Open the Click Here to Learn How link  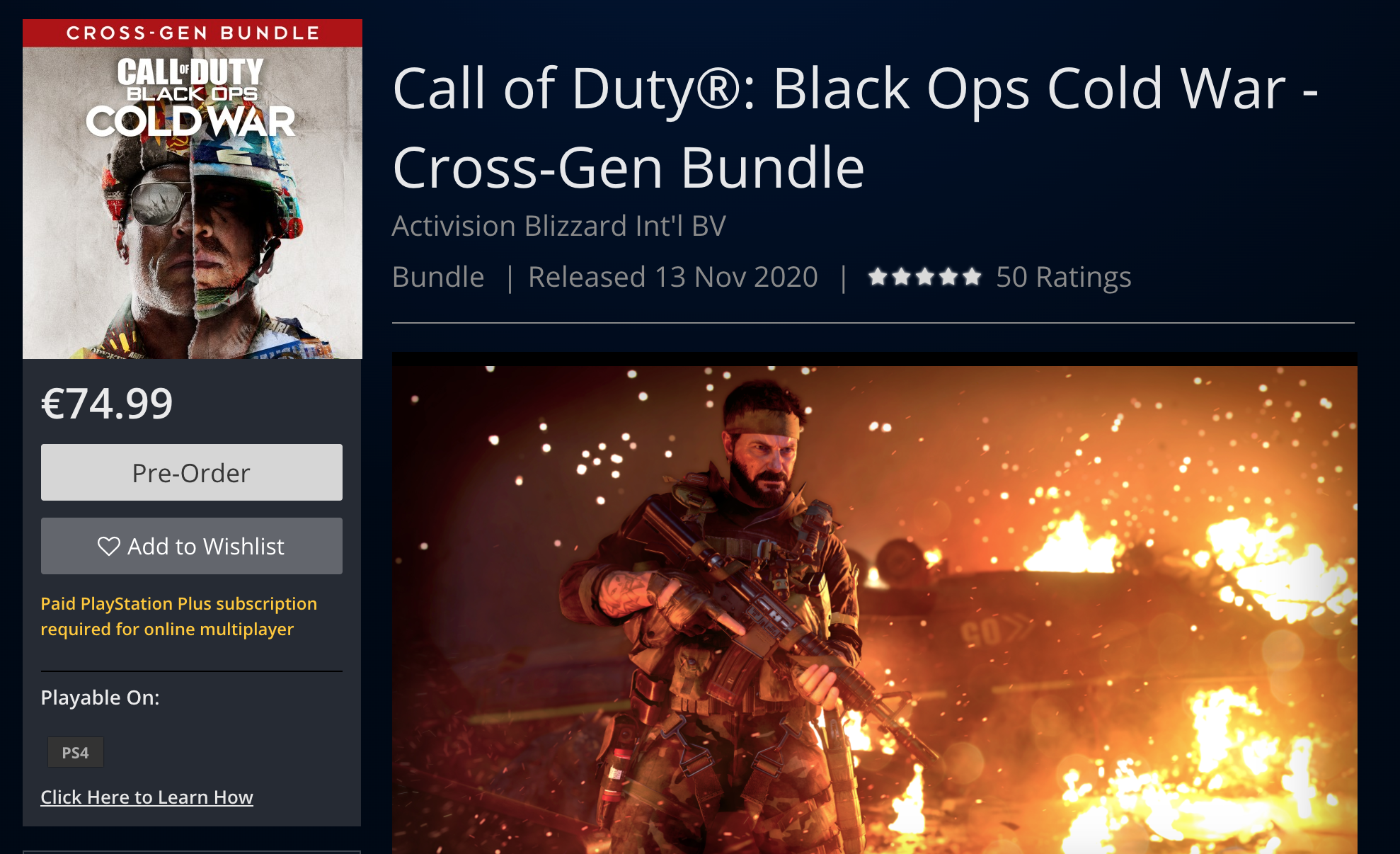coord(147,797)
